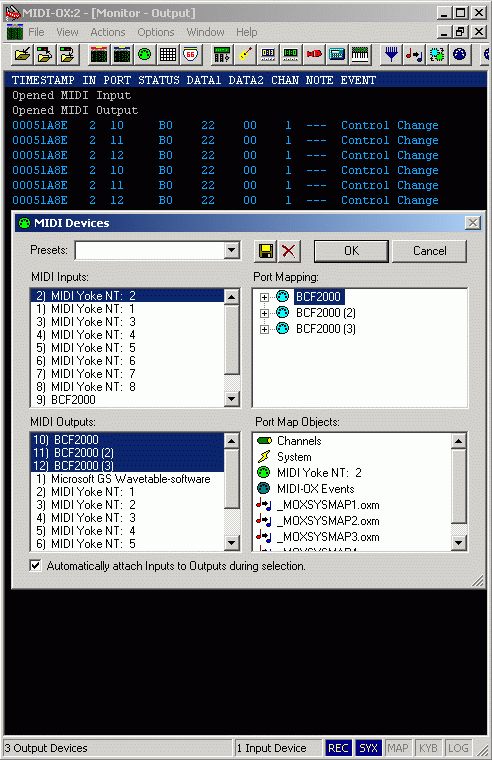This screenshot has width=492, height=760.
Task: Toggle the KYB status bar indicator
Action: 428,748
